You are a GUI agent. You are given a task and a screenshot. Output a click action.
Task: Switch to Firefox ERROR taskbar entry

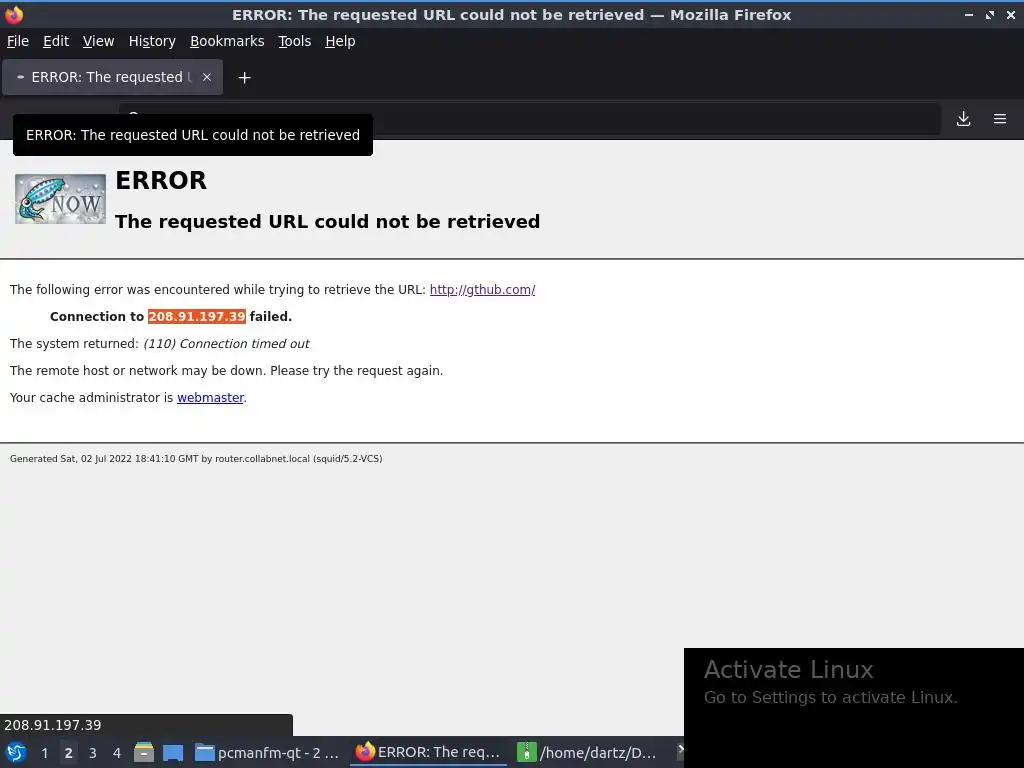(x=428, y=752)
